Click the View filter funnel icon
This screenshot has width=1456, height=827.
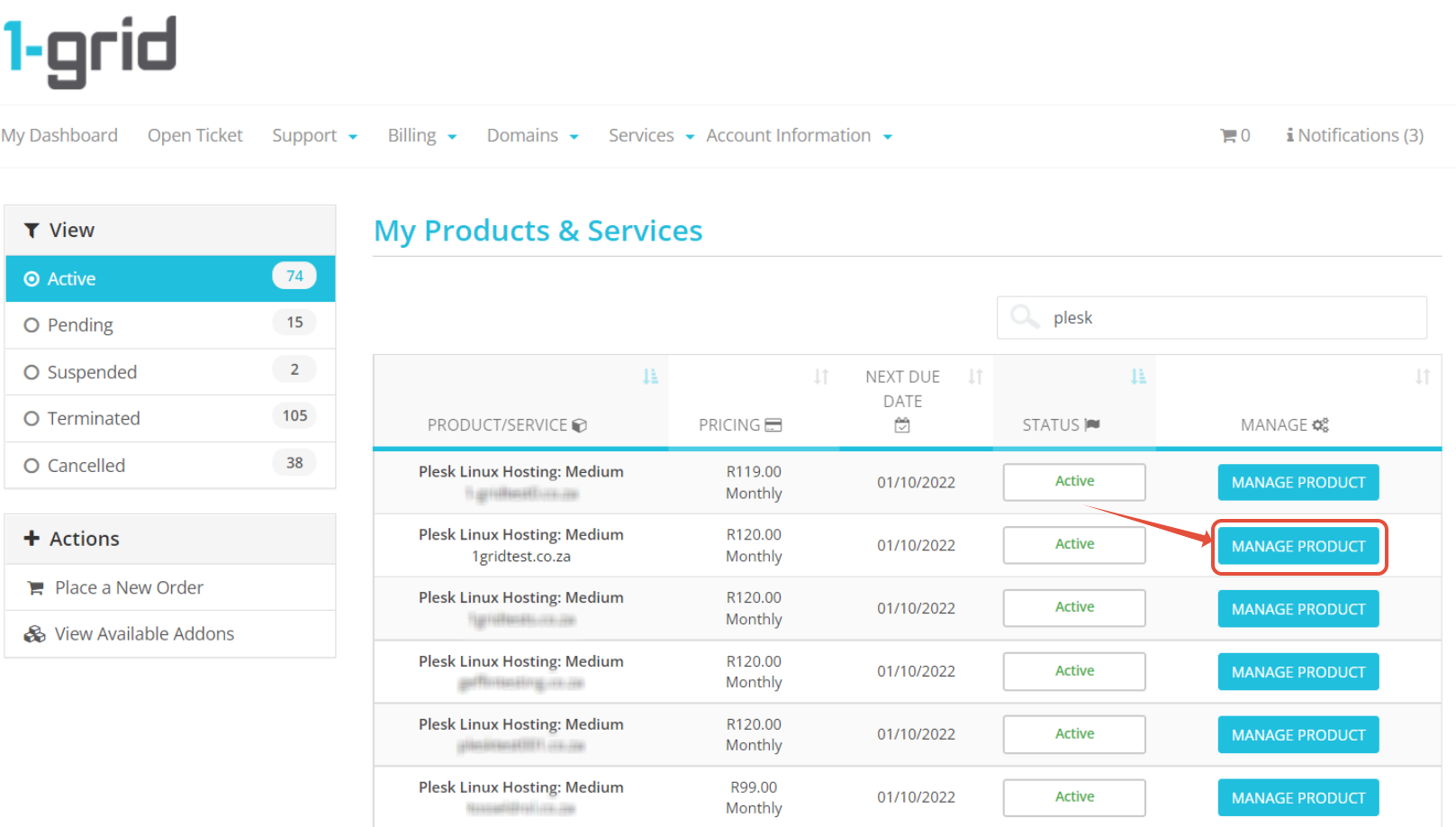tap(32, 231)
